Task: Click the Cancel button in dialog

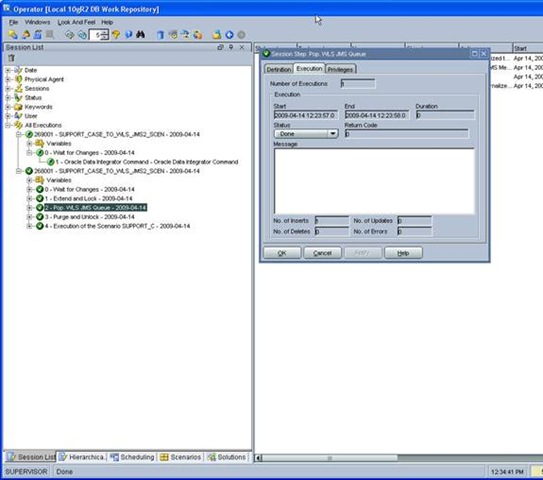Action: tap(322, 253)
